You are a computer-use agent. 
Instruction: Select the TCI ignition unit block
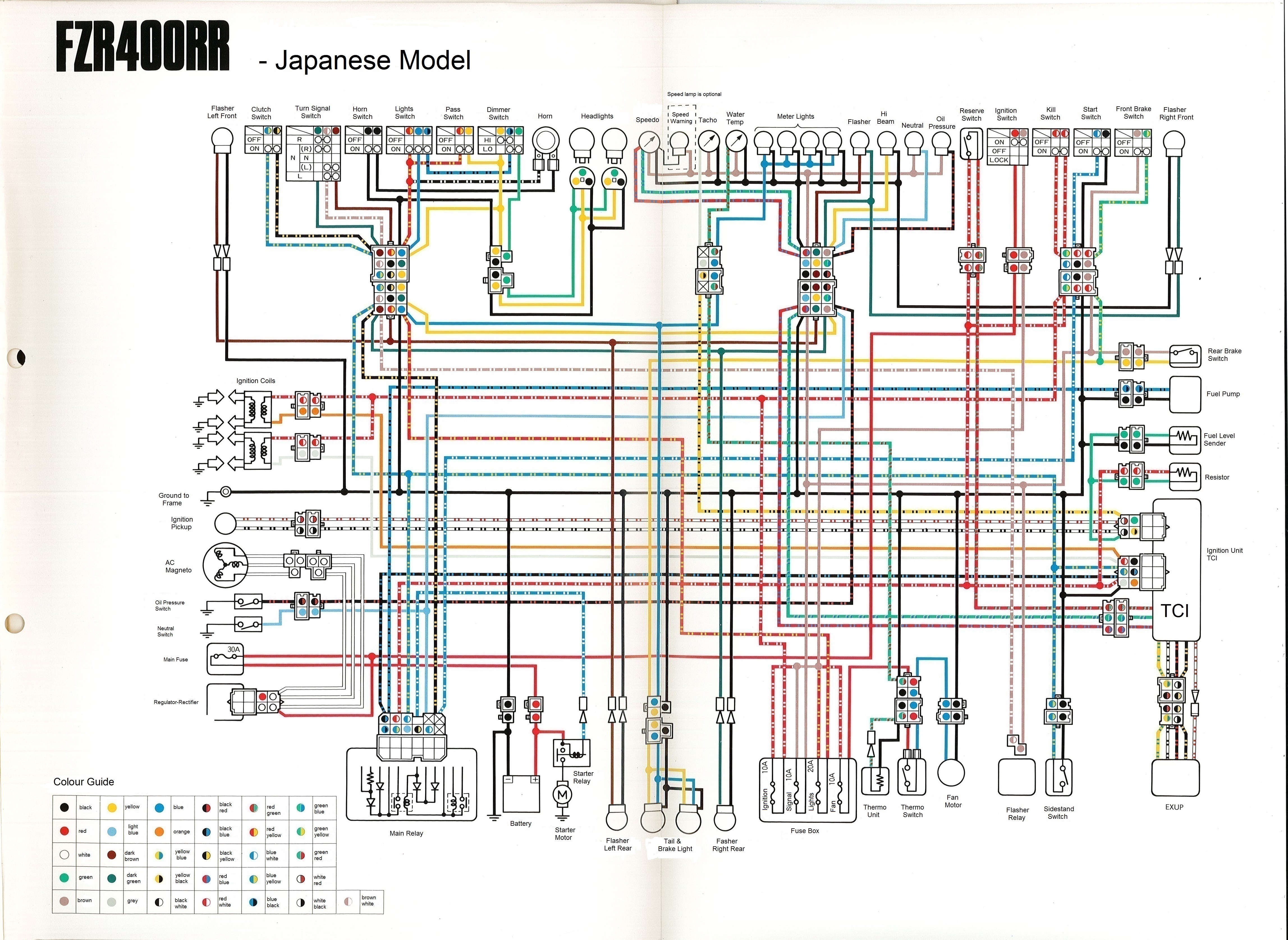click(x=1177, y=570)
